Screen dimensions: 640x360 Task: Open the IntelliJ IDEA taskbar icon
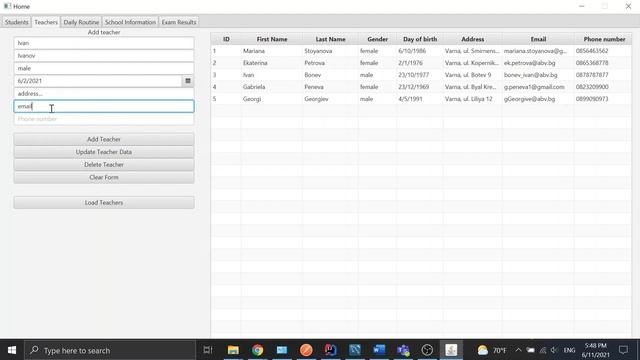pos(330,350)
